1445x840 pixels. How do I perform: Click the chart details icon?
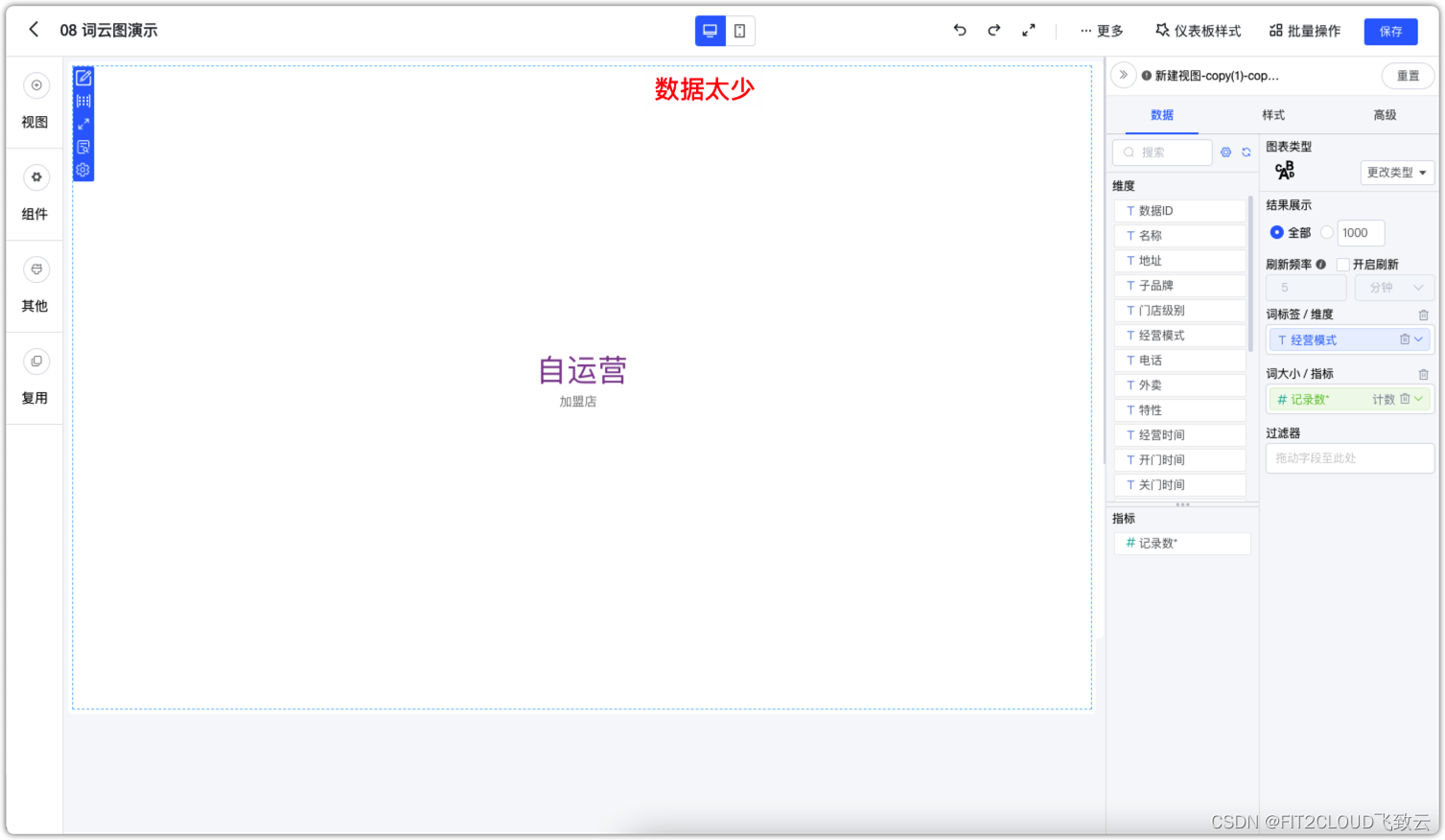pyautogui.click(x=83, y=147)
